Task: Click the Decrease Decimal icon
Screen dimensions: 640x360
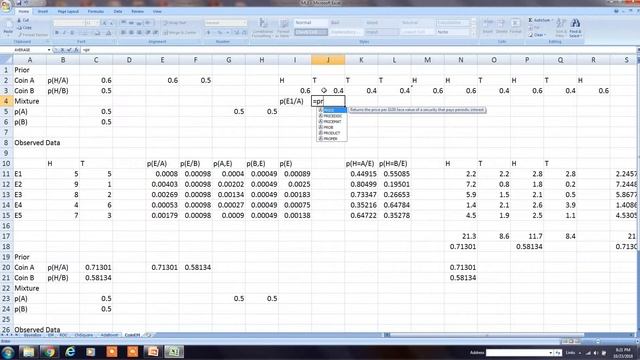Action: click(x=244, y=33)
